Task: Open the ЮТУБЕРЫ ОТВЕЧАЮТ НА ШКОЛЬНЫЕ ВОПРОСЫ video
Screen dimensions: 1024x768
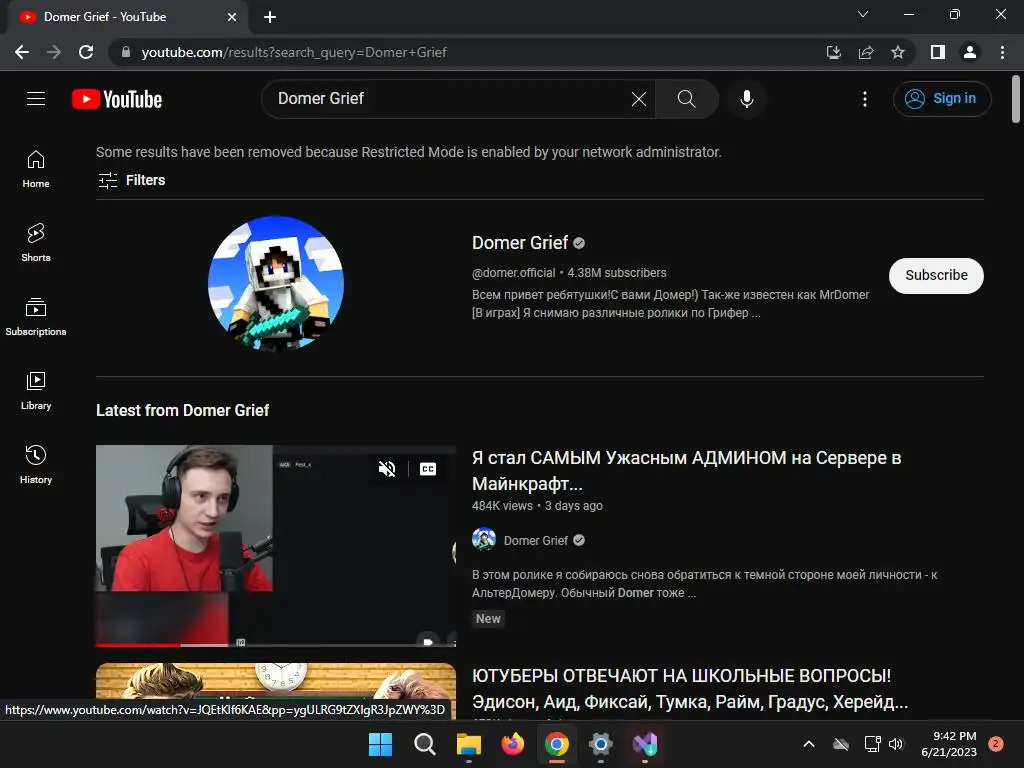Action: [x=690, y=688]
